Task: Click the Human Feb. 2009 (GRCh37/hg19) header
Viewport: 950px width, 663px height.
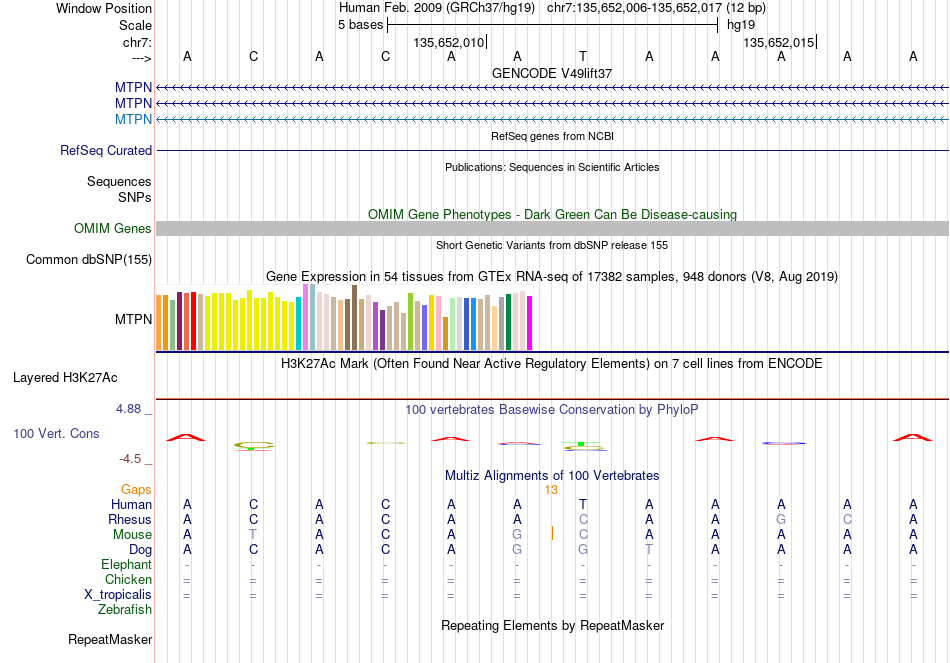Action: 437,8
